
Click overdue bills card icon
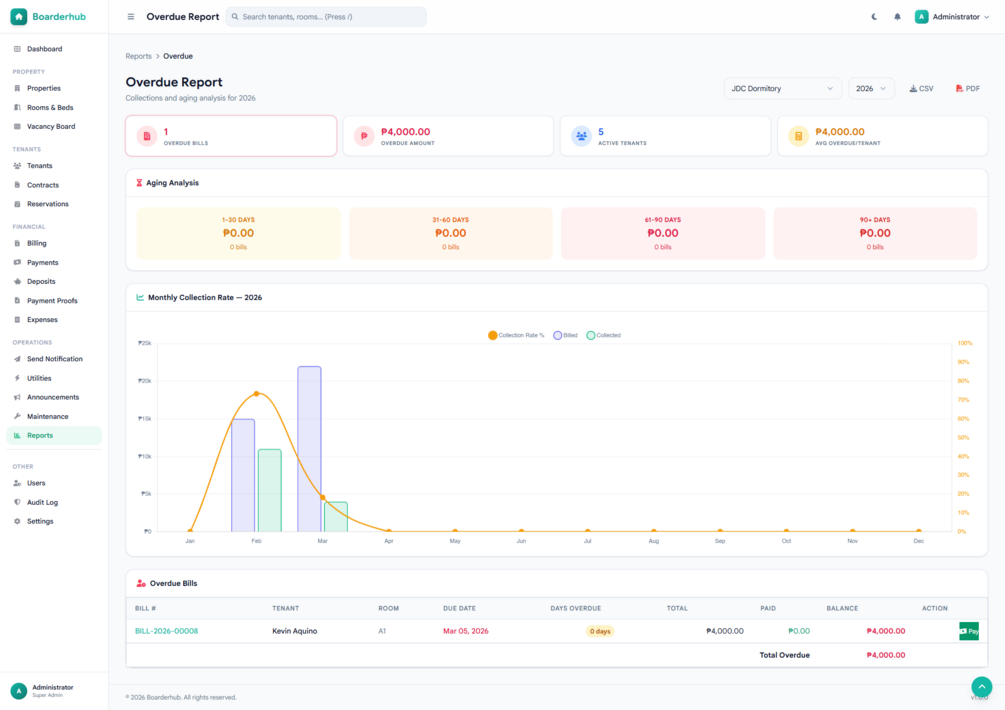point(147,136)
